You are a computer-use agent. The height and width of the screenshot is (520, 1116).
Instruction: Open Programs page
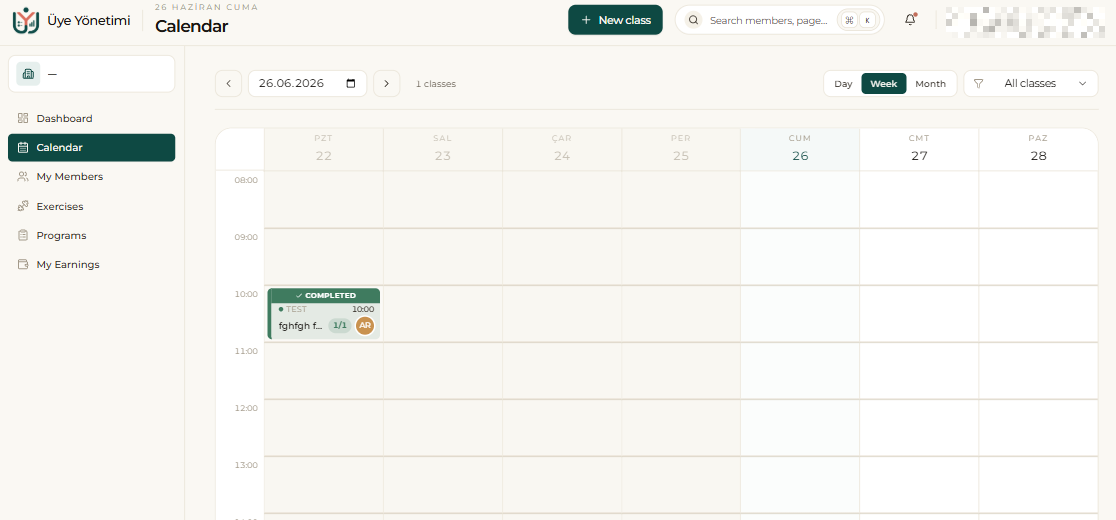point(91,235)
